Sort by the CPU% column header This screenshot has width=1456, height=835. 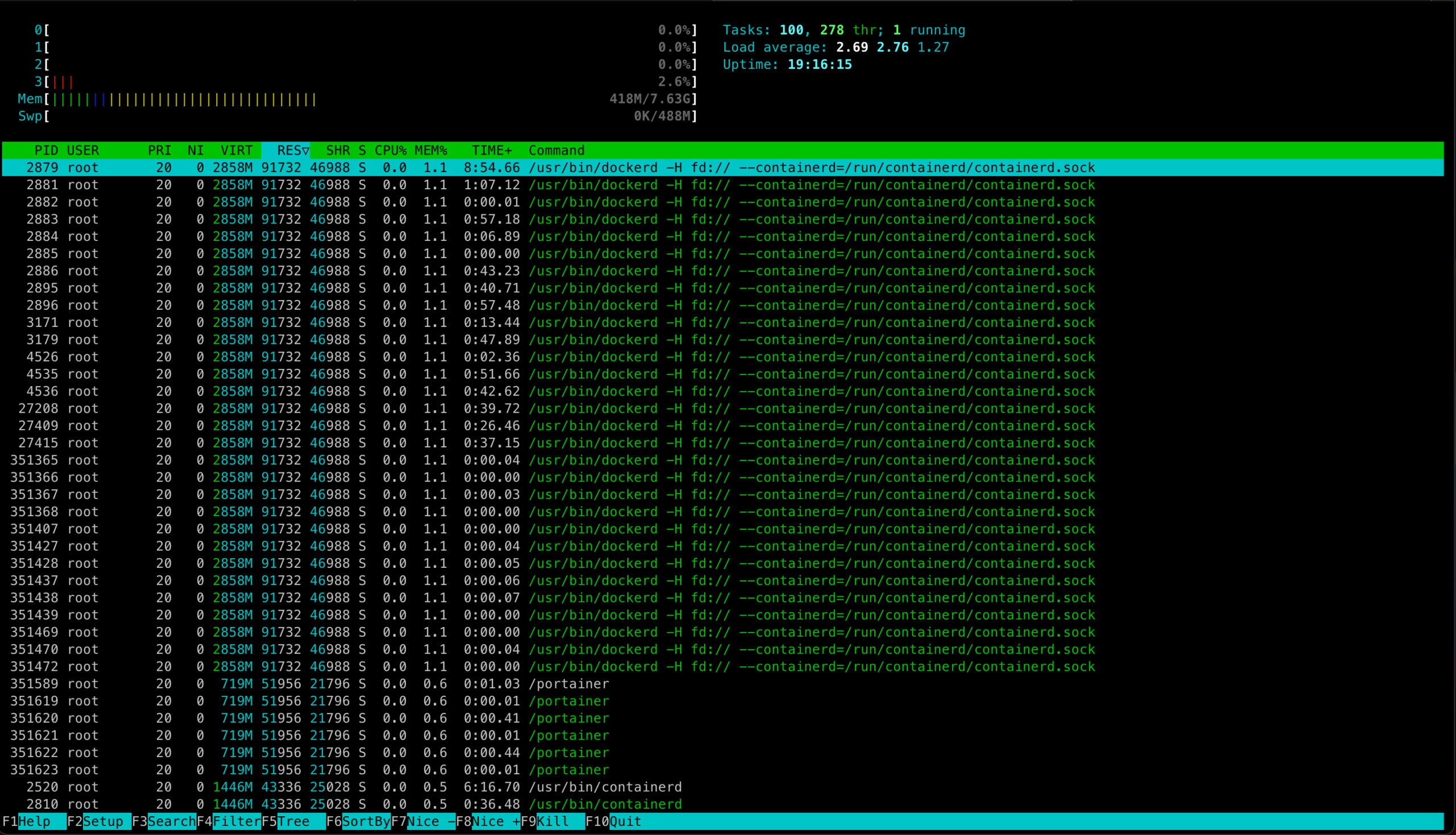(x=391, y=150)
